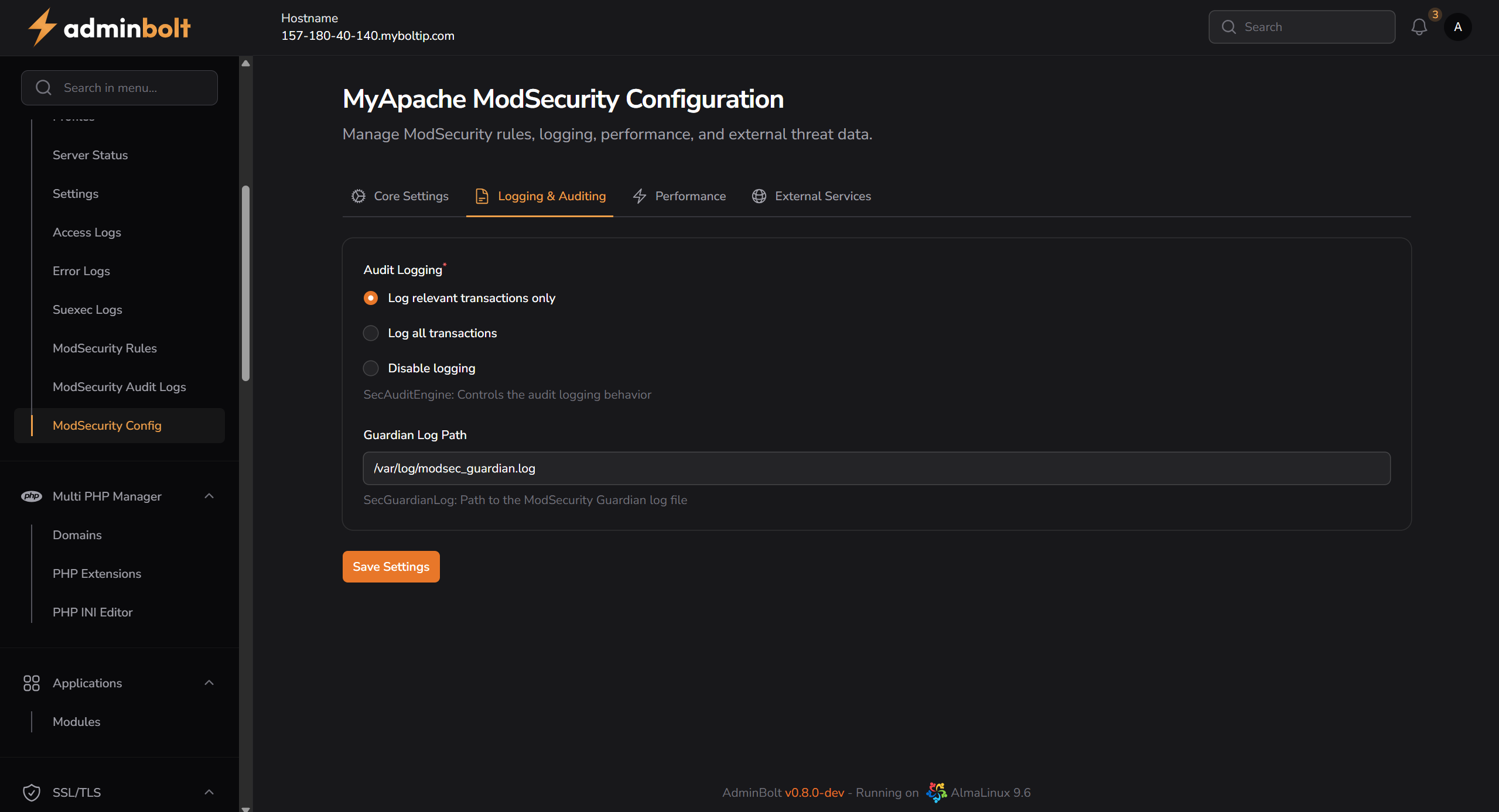Open ModSecurity Audit Logs menu item

[x=119, y=387]
